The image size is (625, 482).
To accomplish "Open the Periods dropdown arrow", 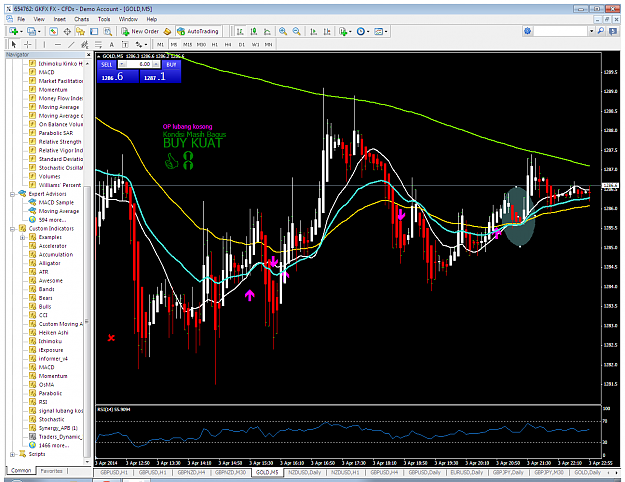I will [368, 31].
